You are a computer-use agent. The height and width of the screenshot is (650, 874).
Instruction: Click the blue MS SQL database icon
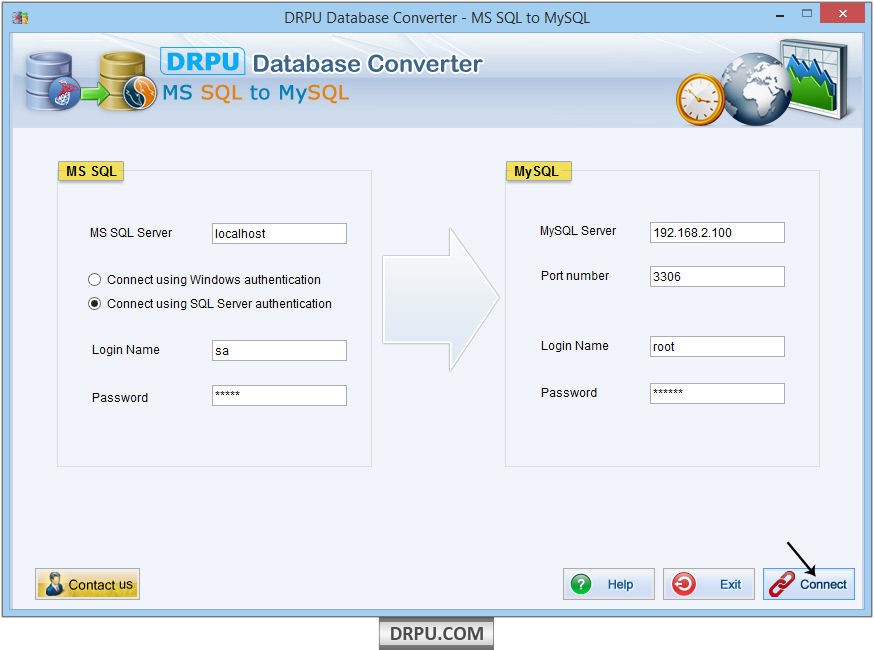tap(52, 81)
